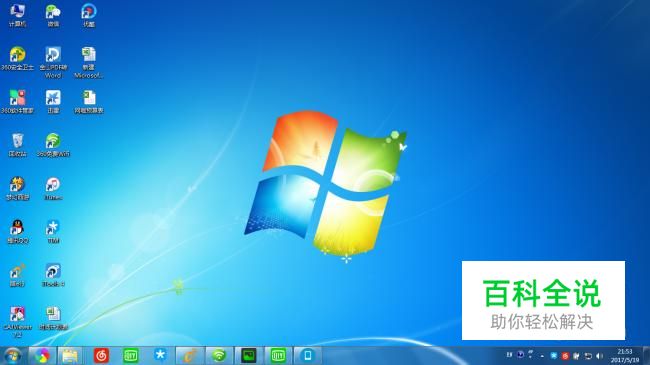Open the green WiFi icon in the taskbar
The image size is (650, 365).
click(219, 356)
